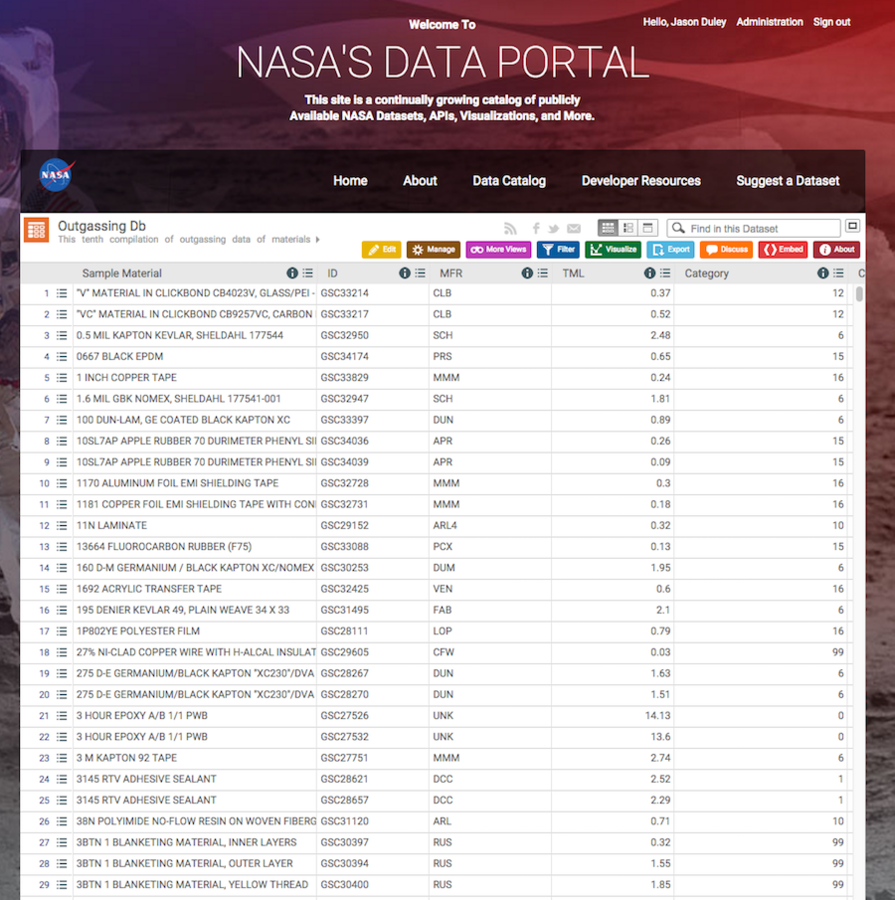895x900 pixels.
Task: Open Sample Material column menu
Action: point(308,273)
